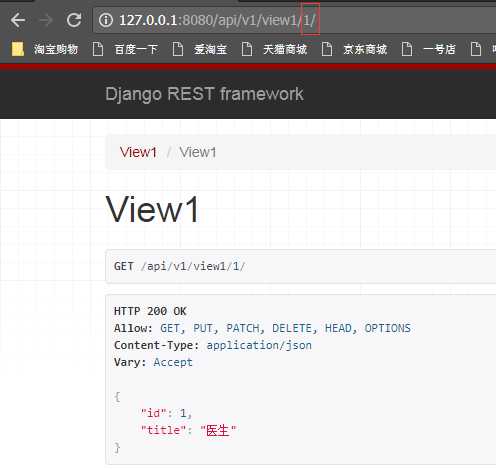Open the 爱淘宝 bookmark

tap(200, 49)
